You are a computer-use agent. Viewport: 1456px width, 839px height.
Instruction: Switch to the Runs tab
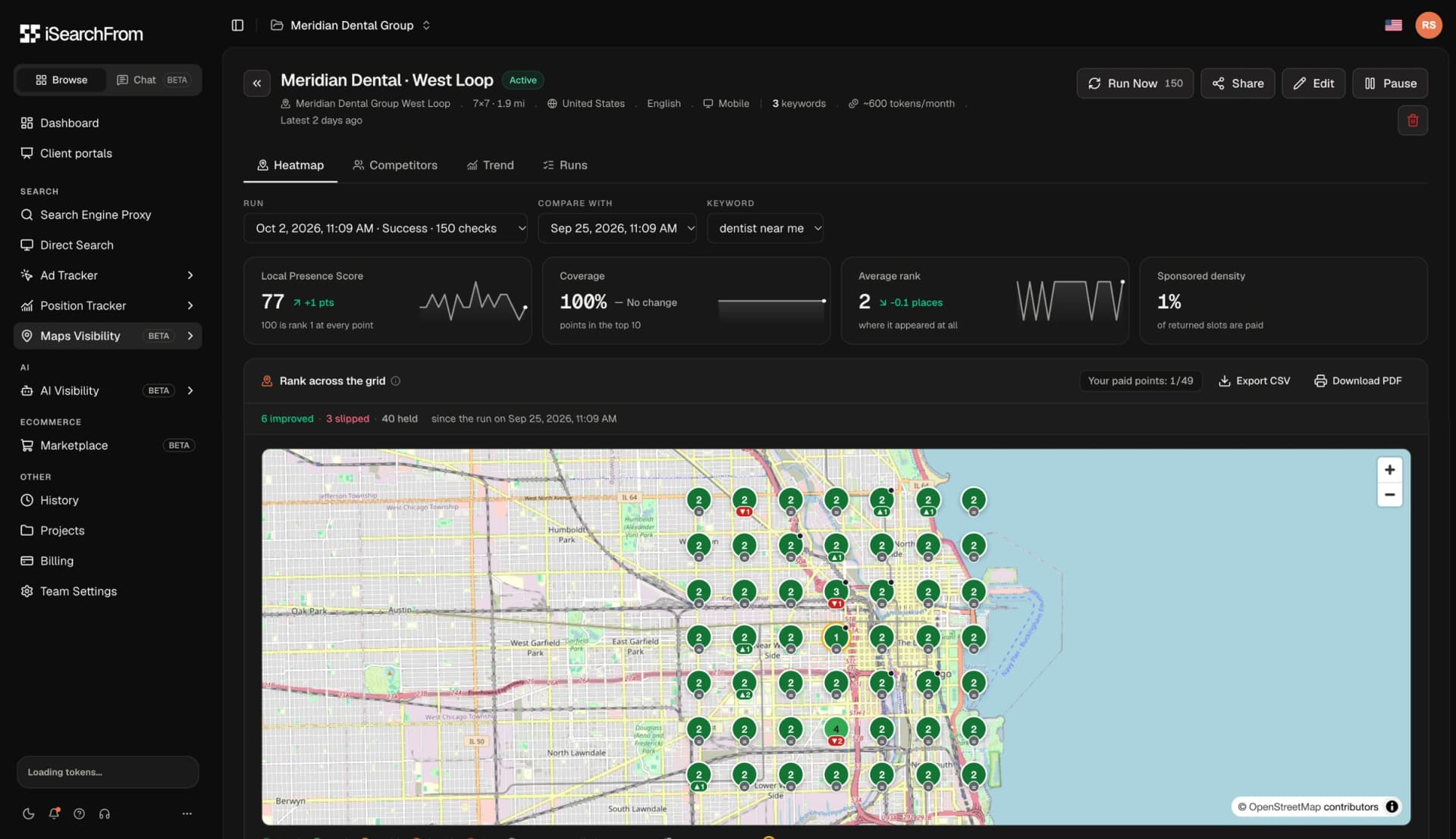tap(565, 165)
